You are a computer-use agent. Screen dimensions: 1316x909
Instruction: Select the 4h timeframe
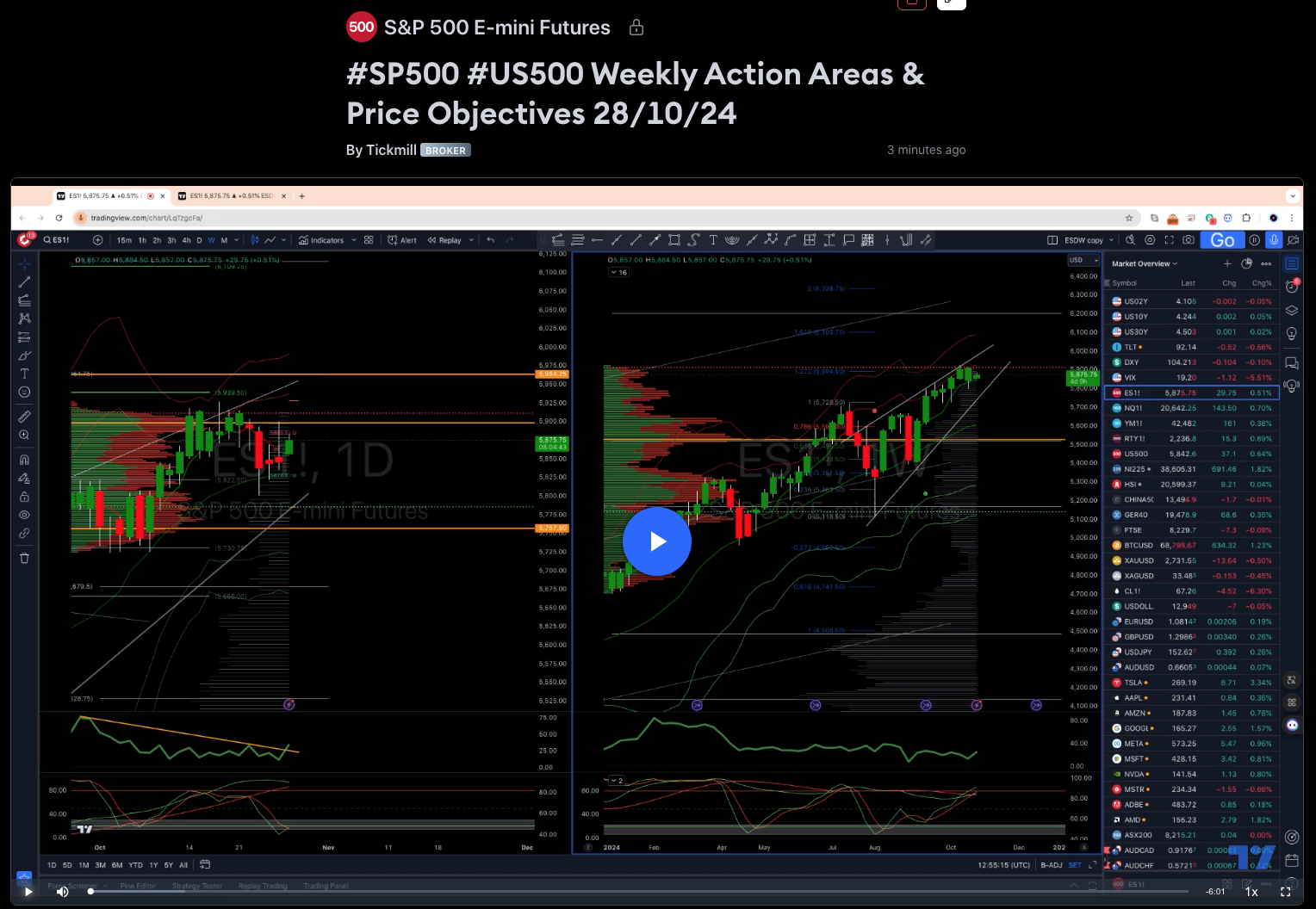[x=186, y=240]
